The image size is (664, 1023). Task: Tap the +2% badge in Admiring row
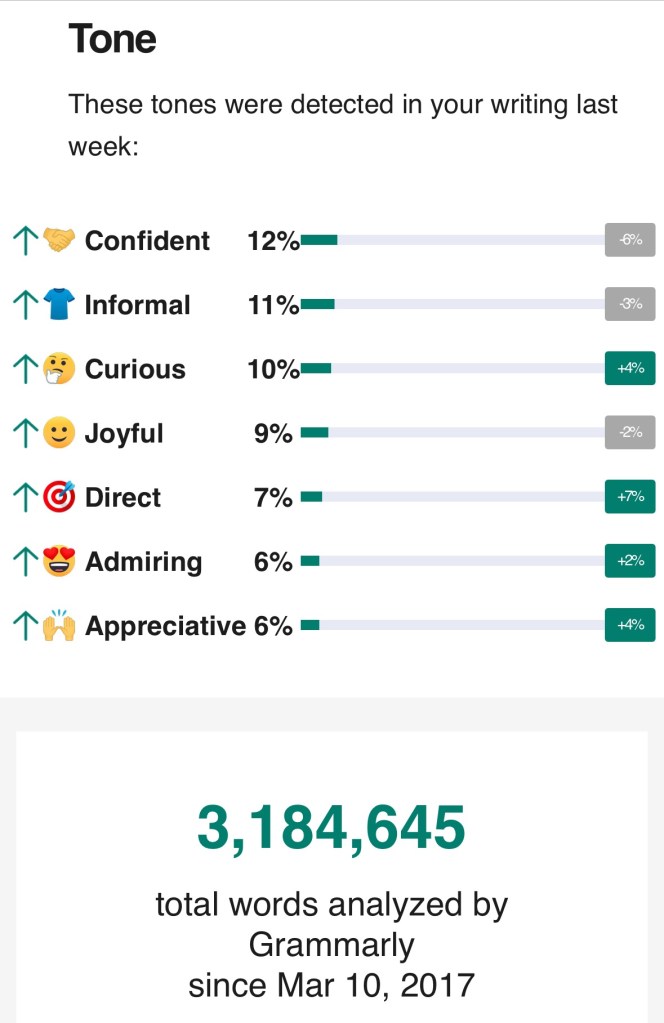[630, 561]
